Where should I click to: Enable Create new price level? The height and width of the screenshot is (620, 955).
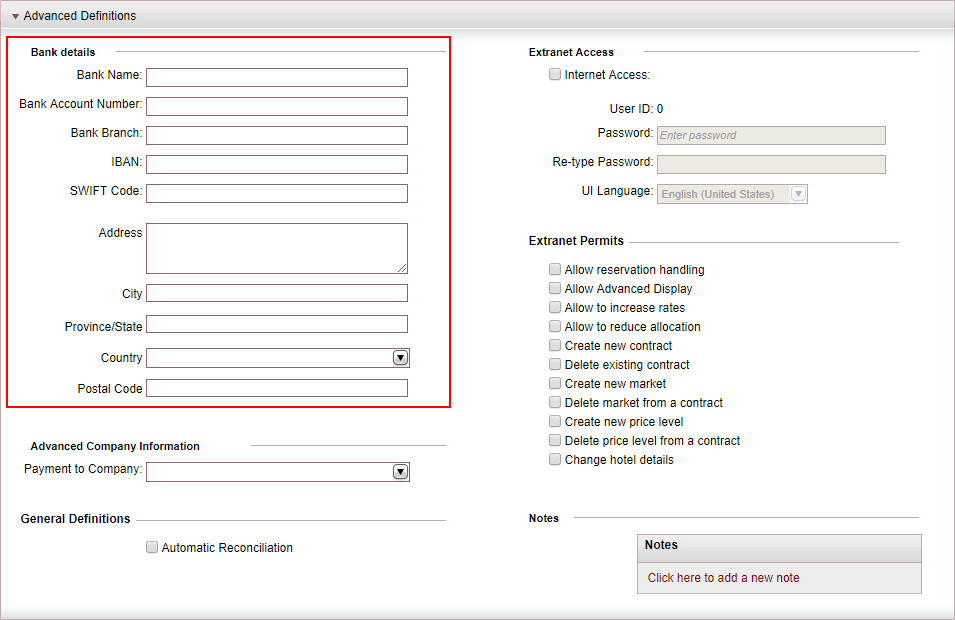555,421
